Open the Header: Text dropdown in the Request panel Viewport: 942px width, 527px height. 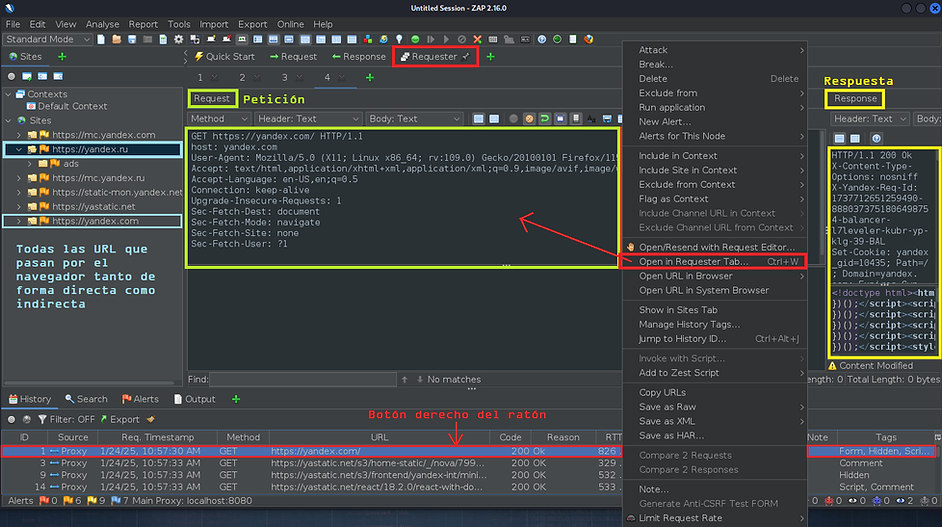308,119
